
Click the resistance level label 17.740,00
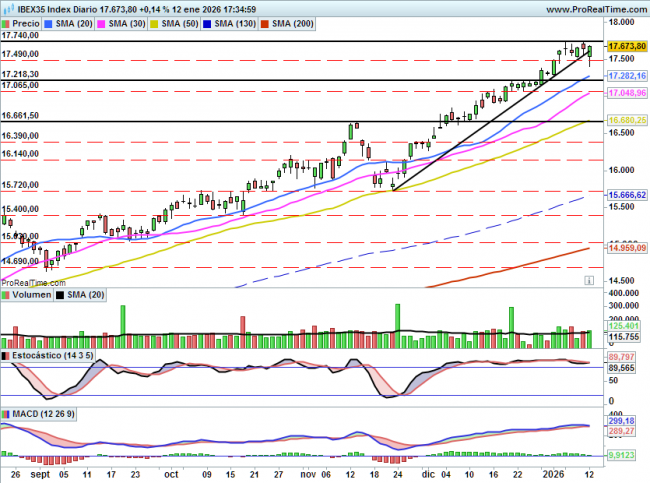20,35
